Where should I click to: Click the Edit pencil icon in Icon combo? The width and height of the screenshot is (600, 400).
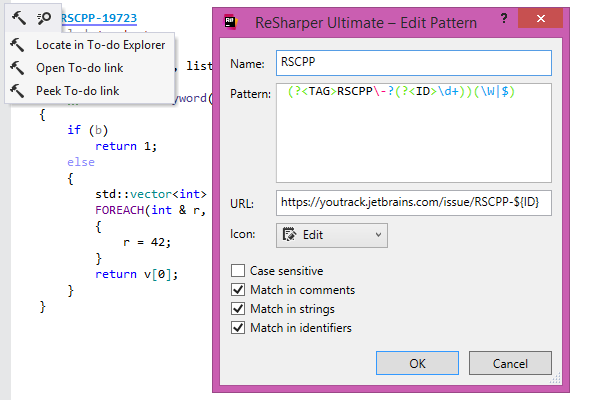(x=289, y=234)
